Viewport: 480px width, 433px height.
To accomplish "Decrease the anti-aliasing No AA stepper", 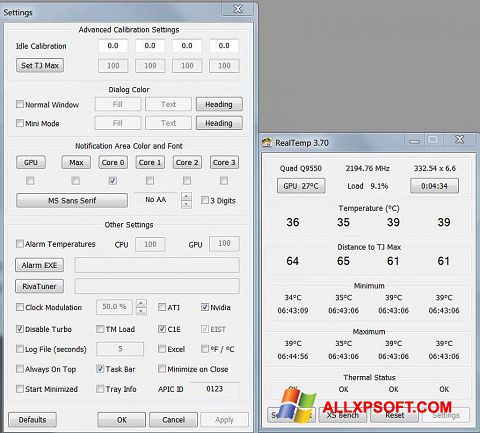I will [x=186, y=204].
